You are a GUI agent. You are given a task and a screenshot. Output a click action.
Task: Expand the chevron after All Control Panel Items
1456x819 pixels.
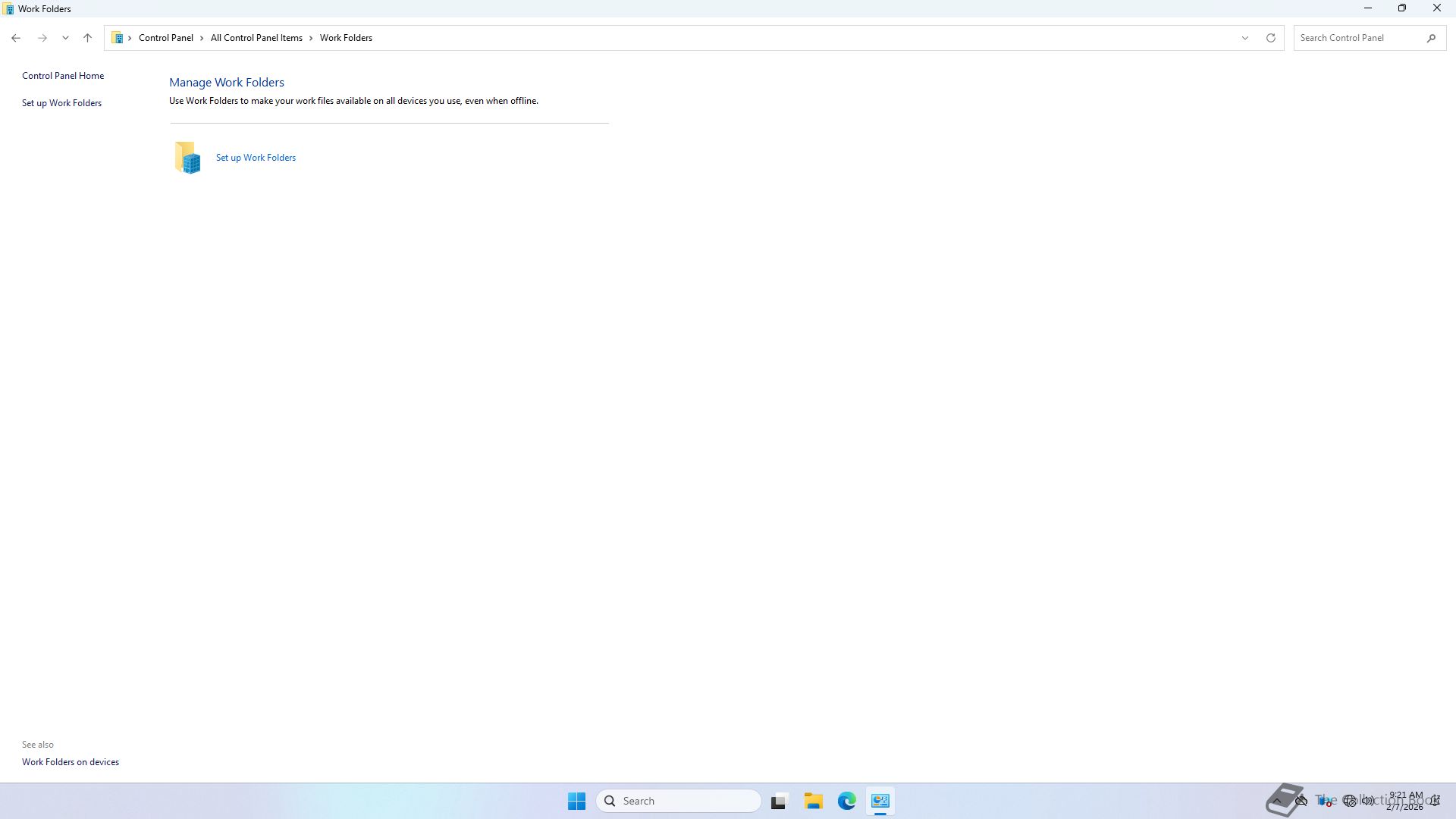(311, 38)
